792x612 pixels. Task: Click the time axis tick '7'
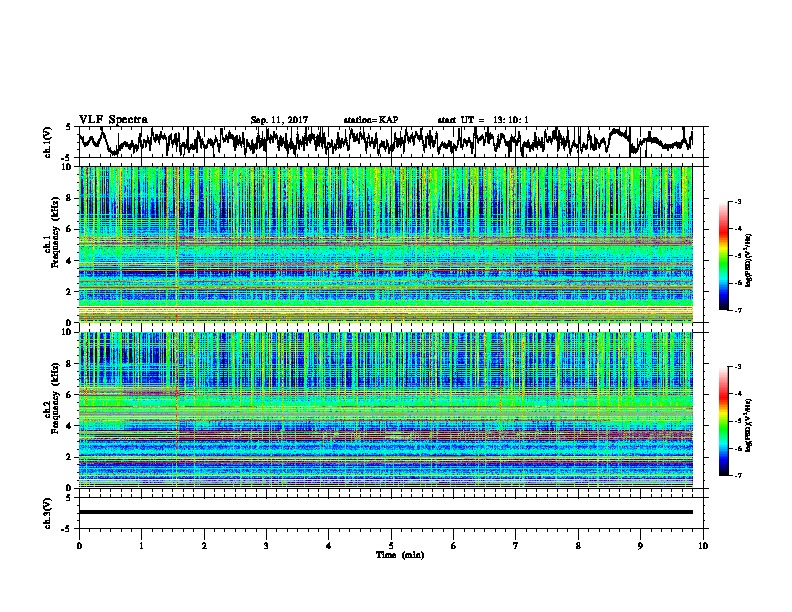(x=516, y=546)
